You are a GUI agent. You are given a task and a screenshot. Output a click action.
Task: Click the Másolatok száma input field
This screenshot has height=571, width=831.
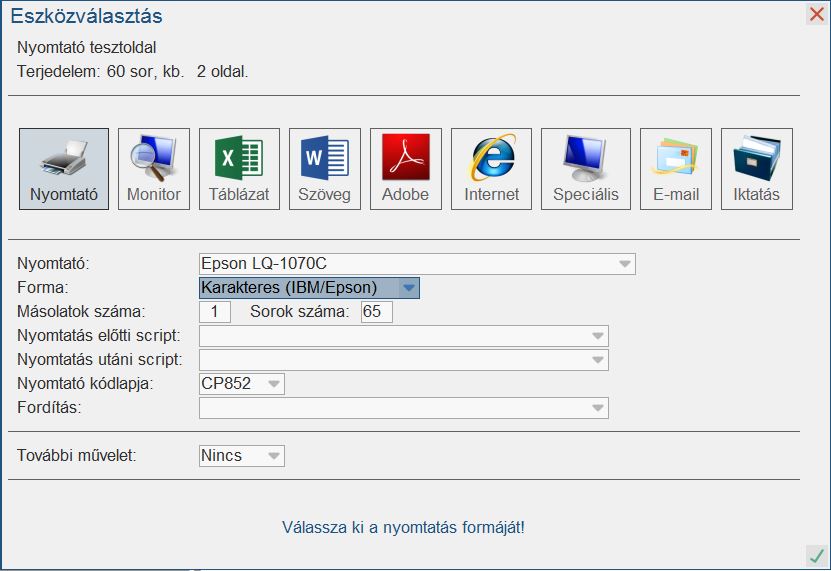(x=215, y=312)
